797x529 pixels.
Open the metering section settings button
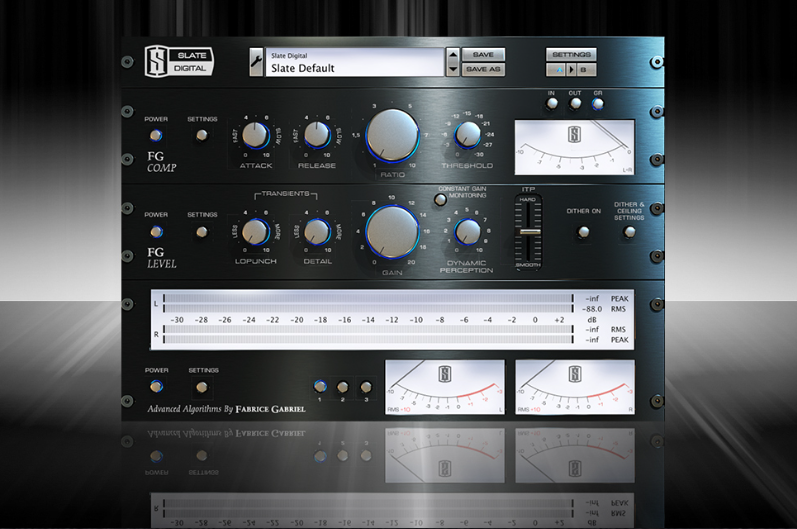tap(202, 387)
